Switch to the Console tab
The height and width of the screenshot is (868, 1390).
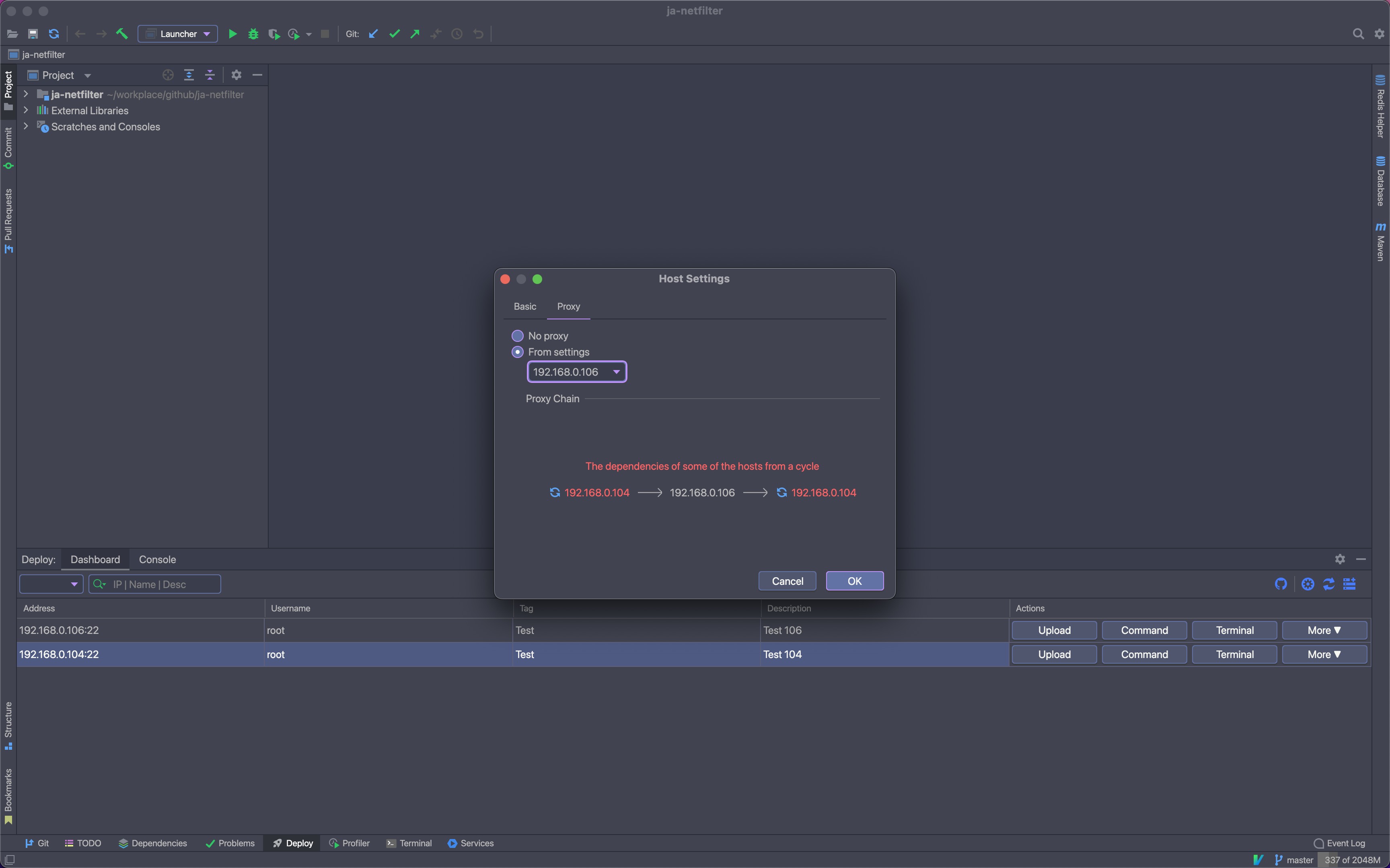pyautogui.click(x=157, y=560)
